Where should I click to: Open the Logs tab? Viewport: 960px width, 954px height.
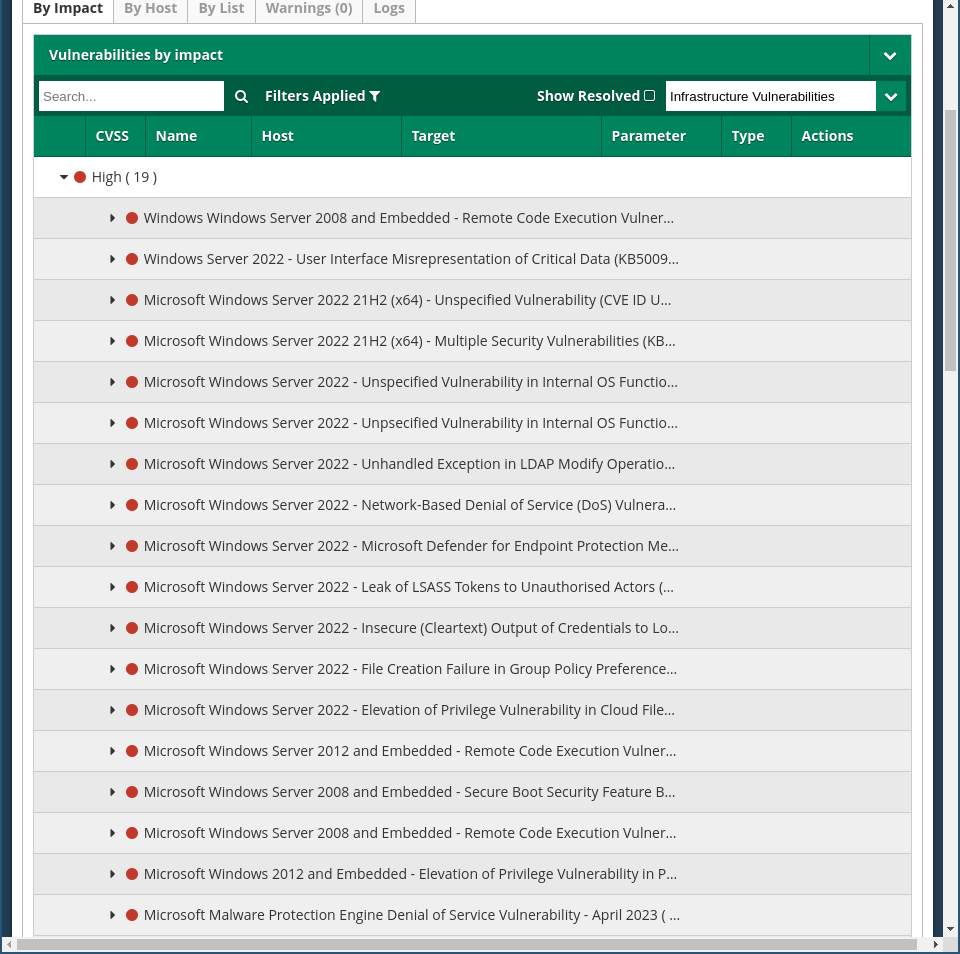click(389, 9)
